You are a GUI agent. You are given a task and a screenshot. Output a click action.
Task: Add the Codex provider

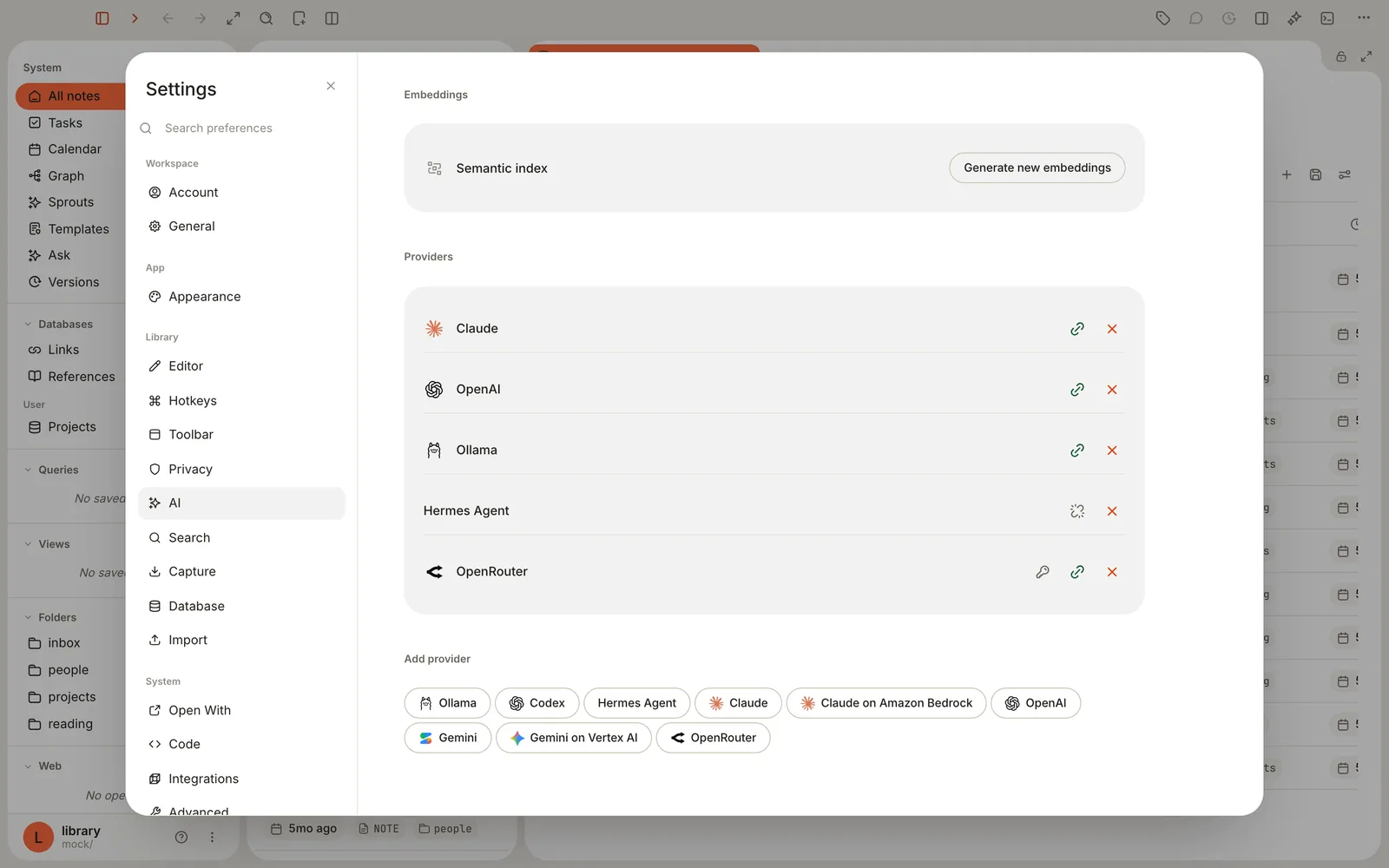point(537,703)
